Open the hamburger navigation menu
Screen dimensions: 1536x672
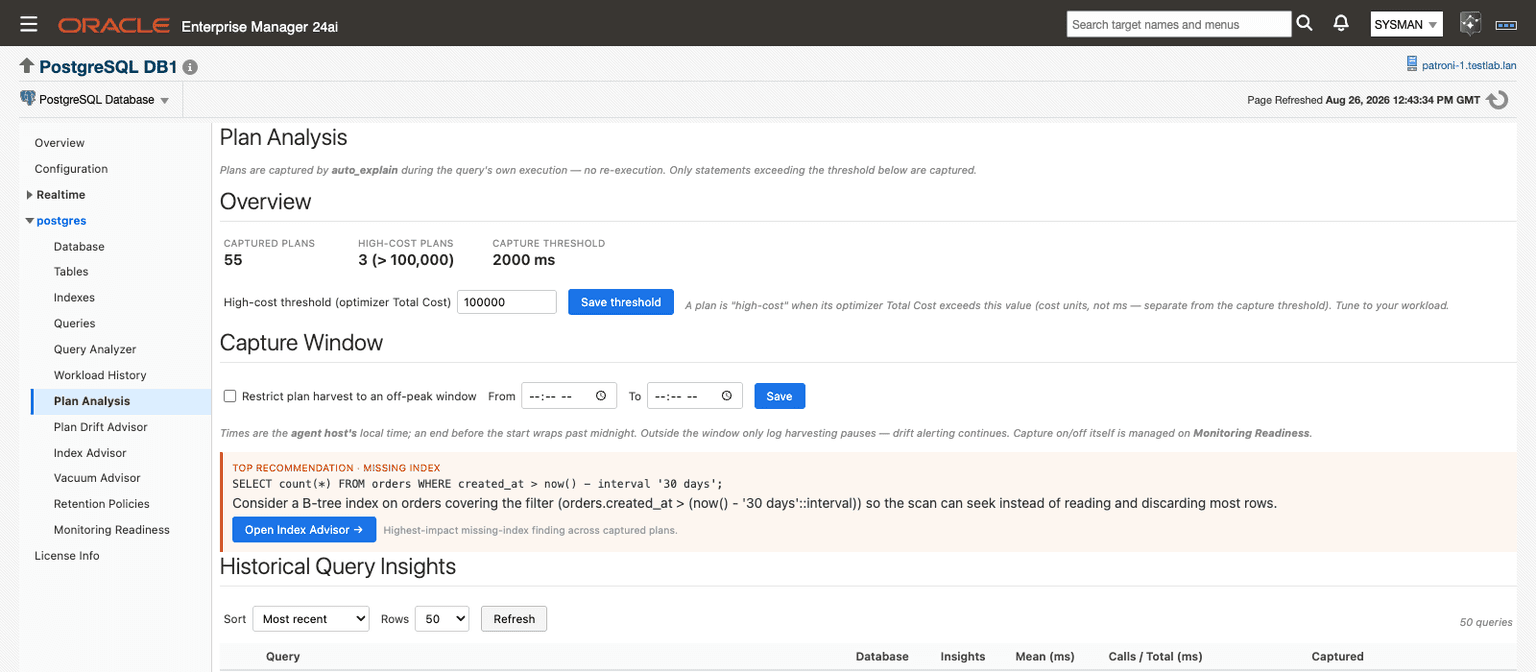(x=28, y=24)
